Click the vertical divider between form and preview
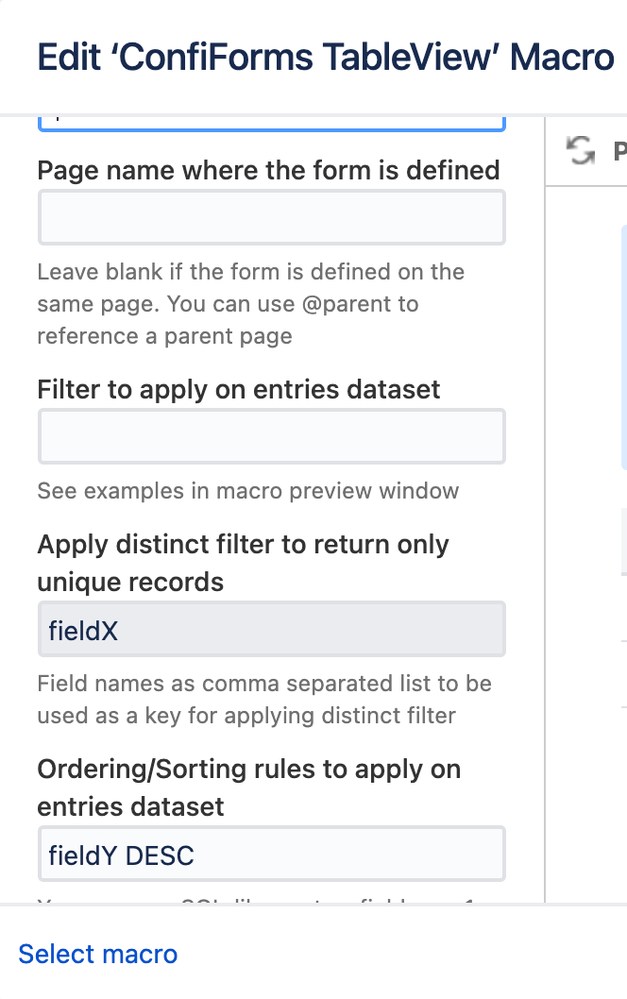Image resolution: width=627 pixels, height=999 pixels. click(545, 500)
